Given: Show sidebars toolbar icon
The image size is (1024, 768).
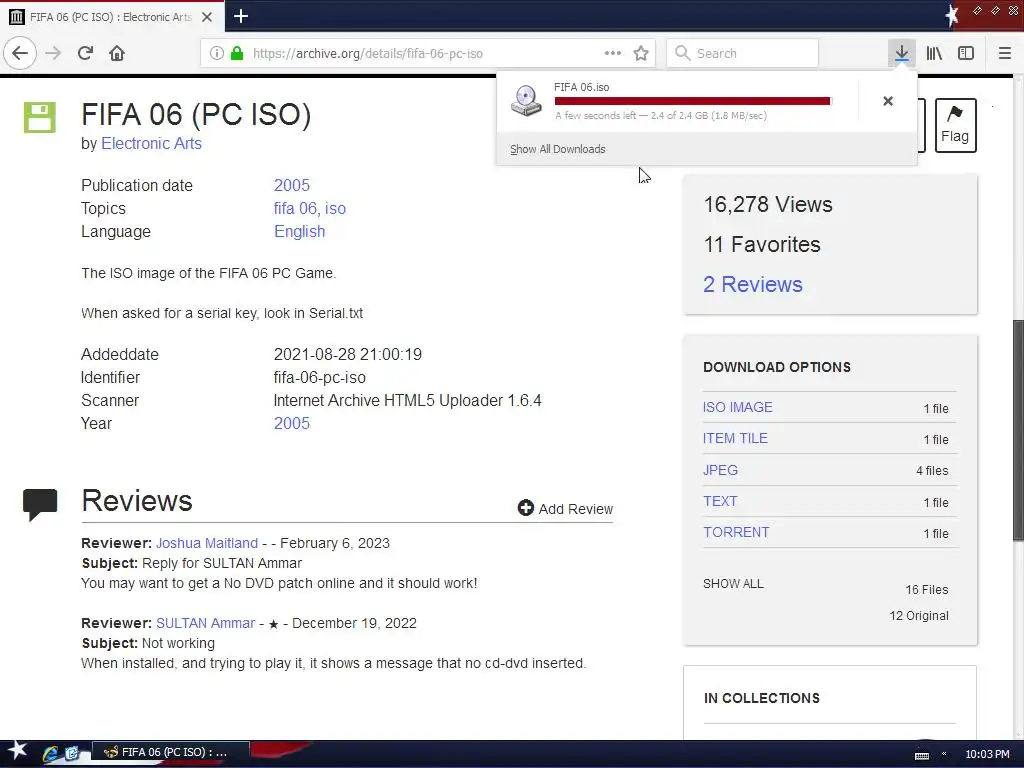Looking at the screenshot, I should coord(966,53).
